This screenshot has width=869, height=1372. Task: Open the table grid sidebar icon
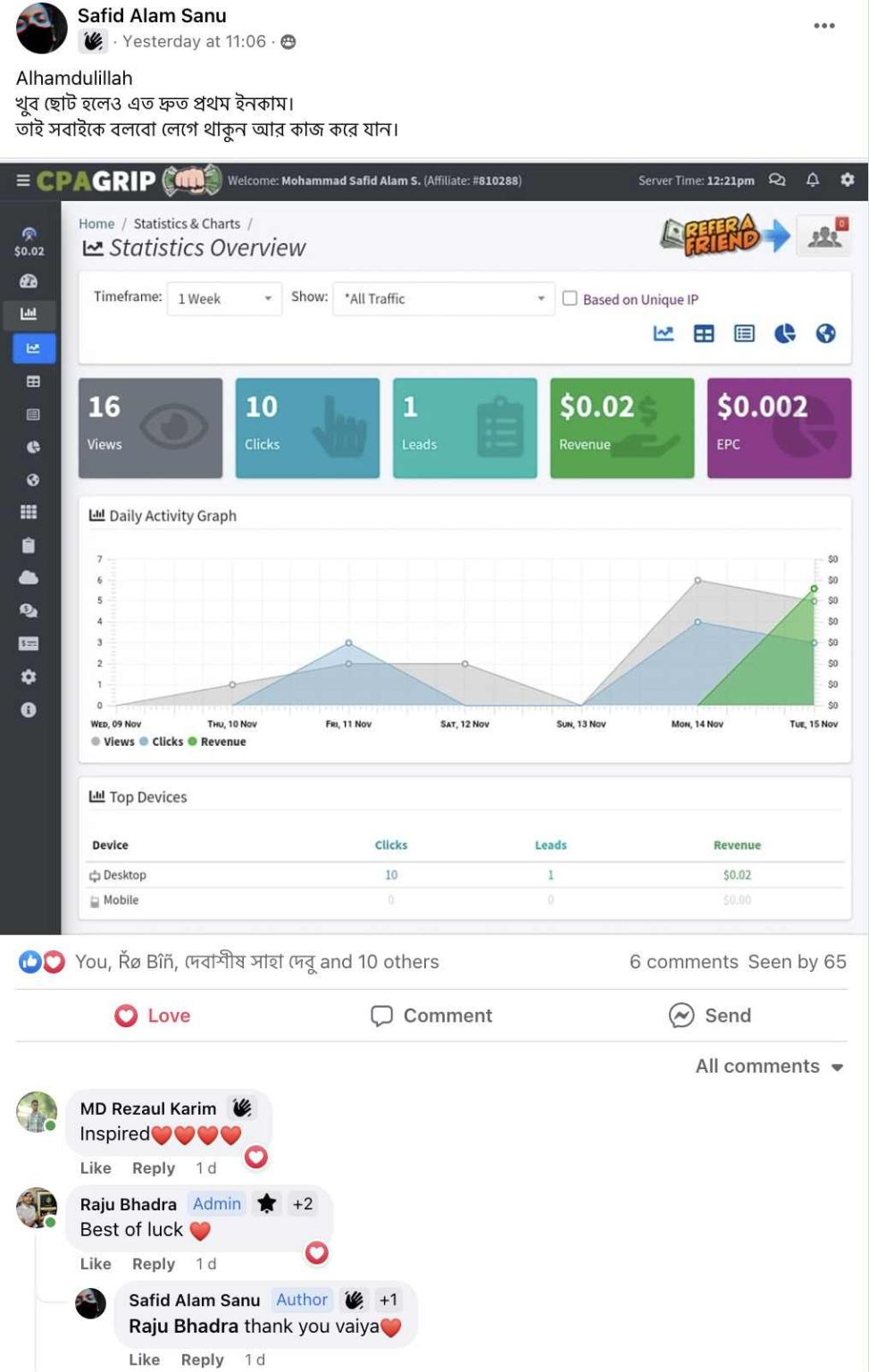[x=33, y=381]
